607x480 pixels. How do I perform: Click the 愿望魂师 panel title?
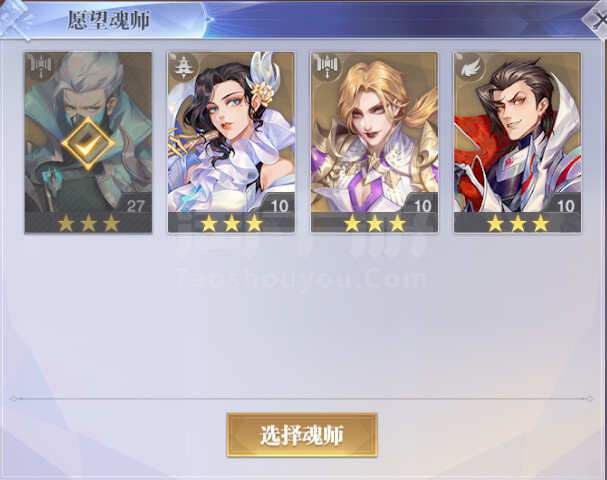pyautogui.click(x=109, y=20)
